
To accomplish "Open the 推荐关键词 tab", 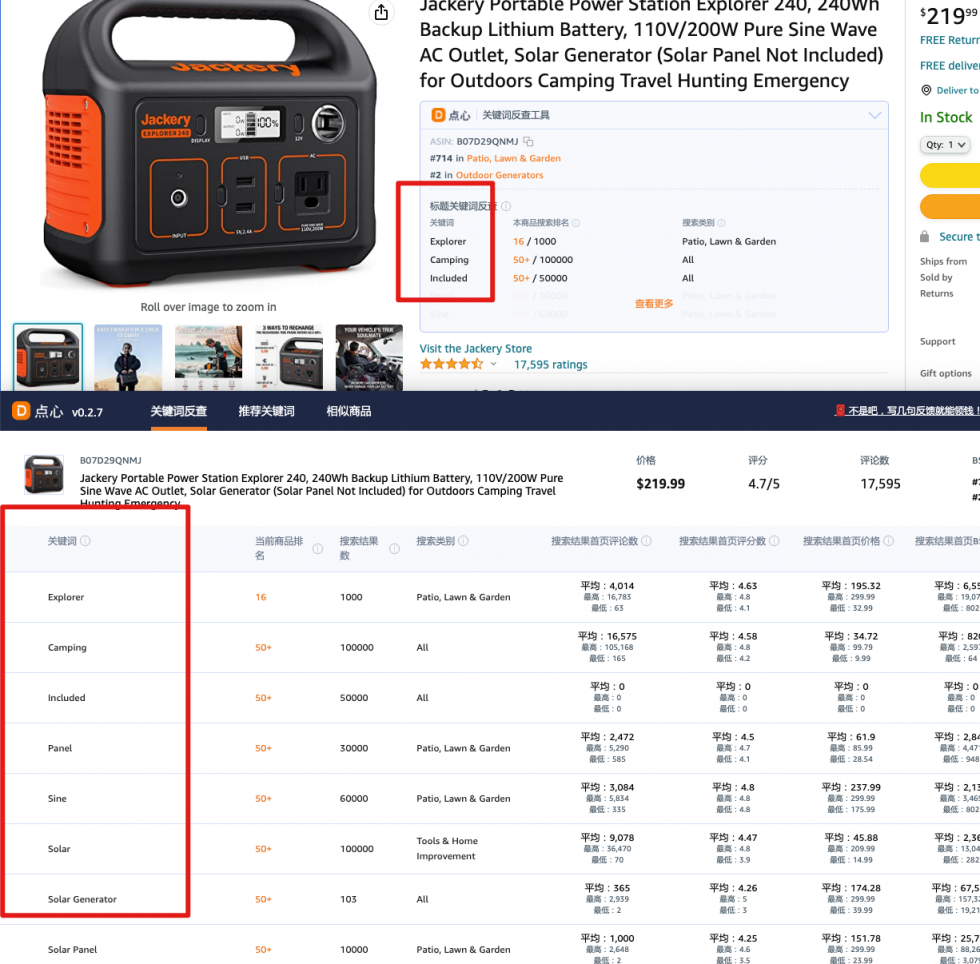I will [x=266, y=411].
